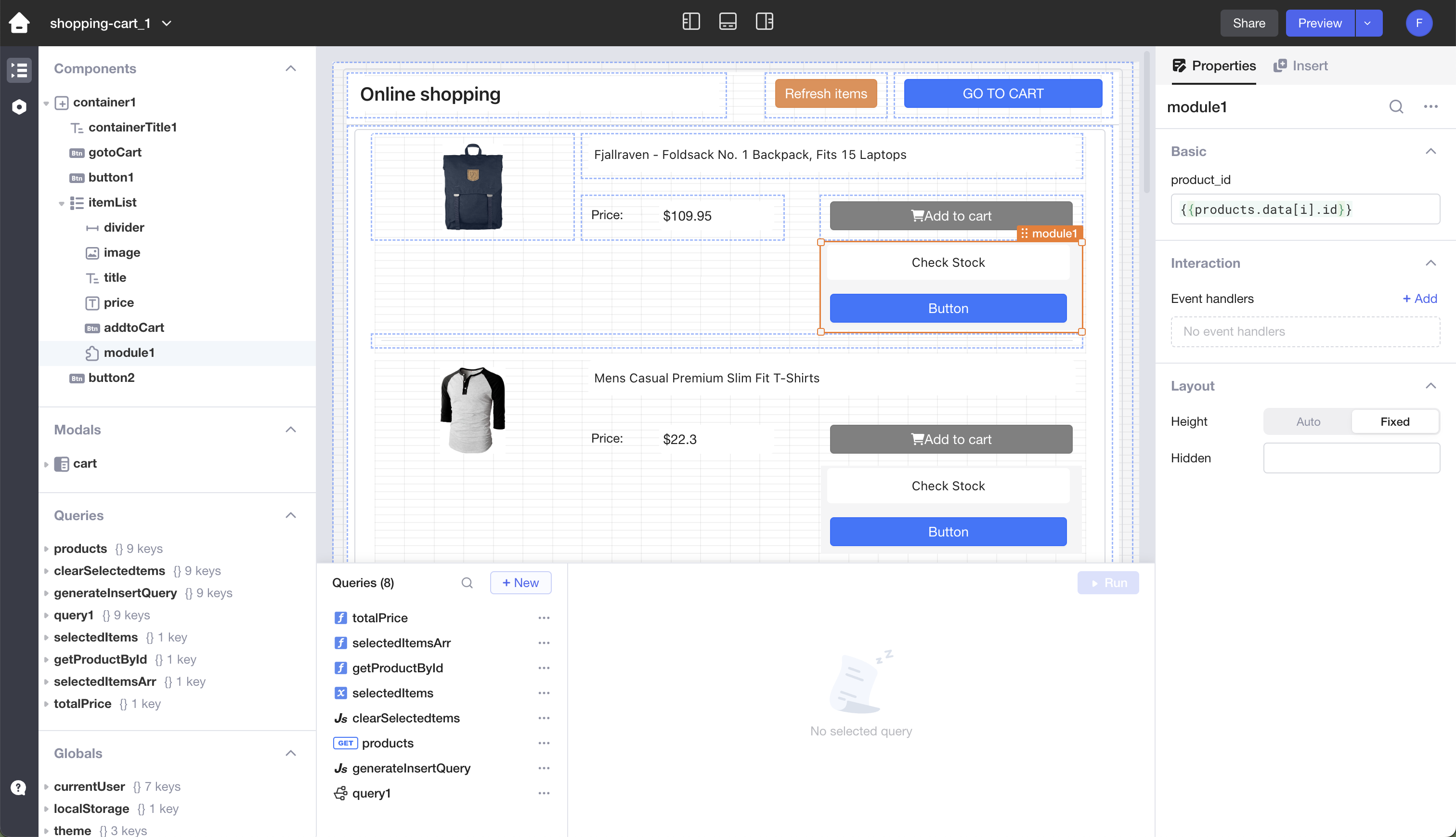Click the home icon in top bar
The image size is (1456, 837).
(x=19, y=23)
